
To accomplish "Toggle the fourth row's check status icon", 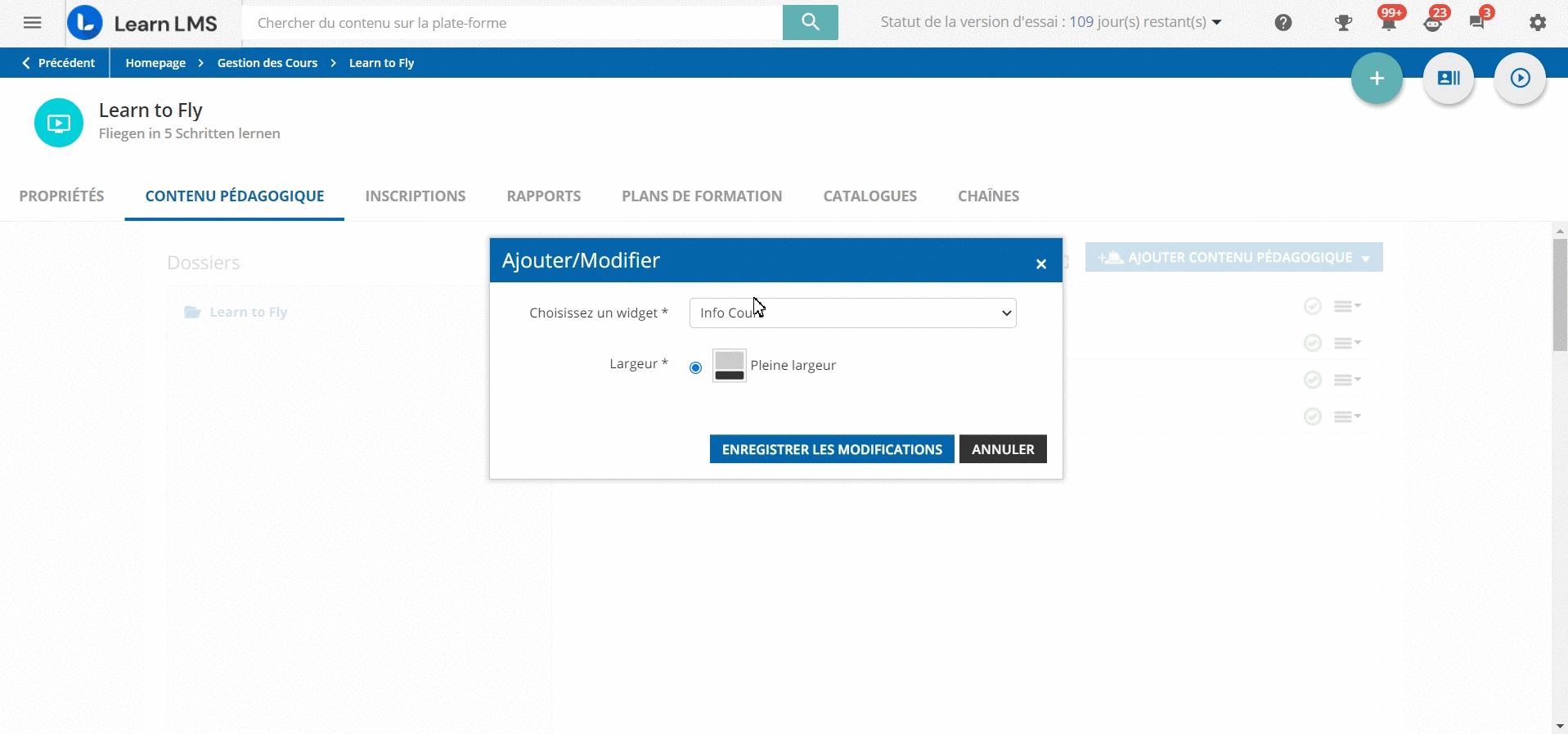I will click(x=1313, y=417).
